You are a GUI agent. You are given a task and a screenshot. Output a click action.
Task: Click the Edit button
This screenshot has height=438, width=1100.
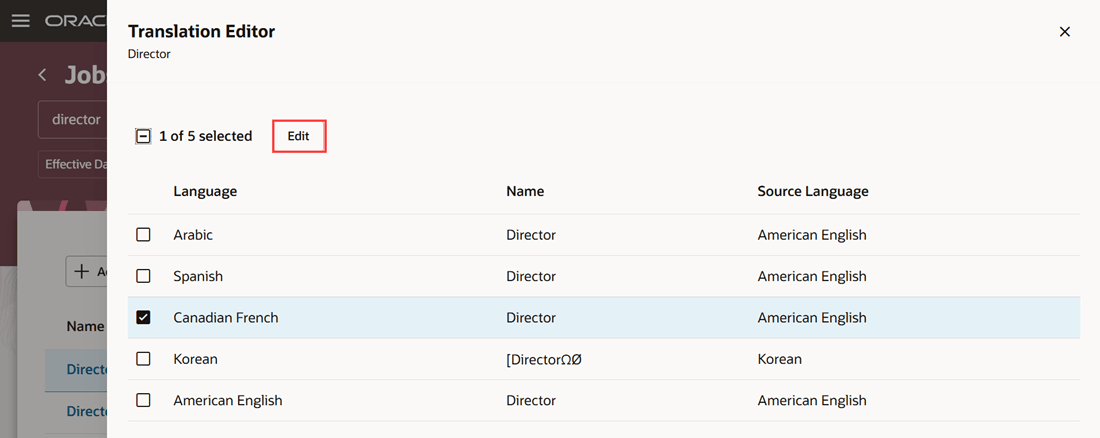pyautogui.click(x=299, y=136)
